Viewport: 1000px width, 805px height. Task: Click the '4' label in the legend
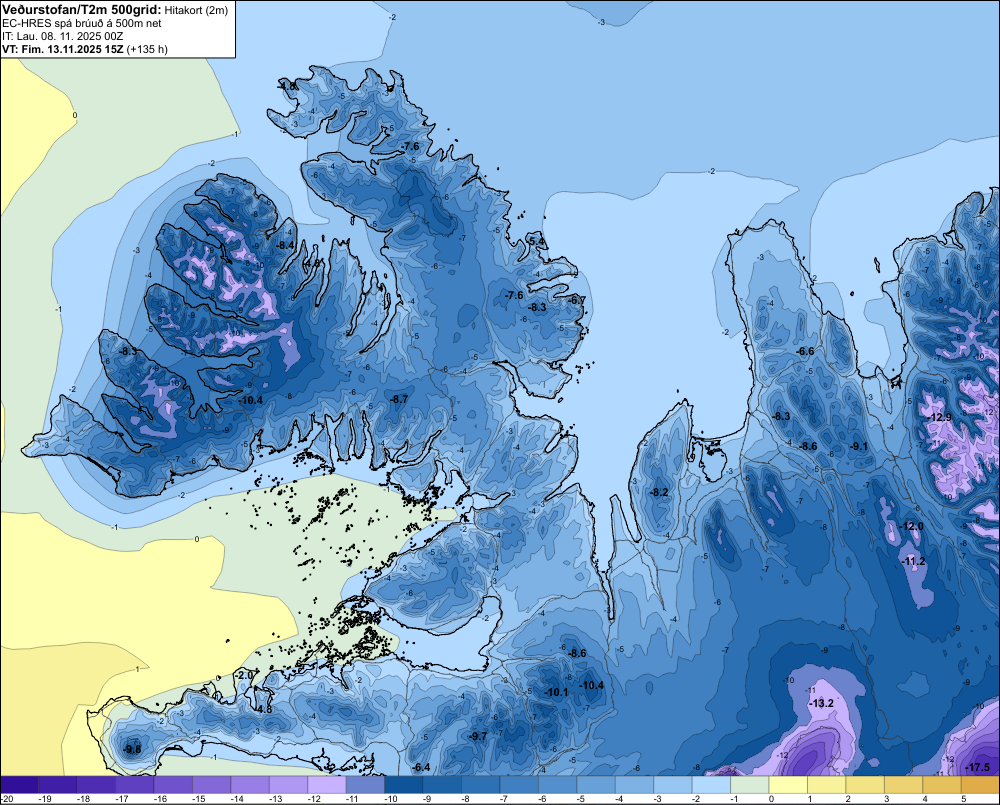pos(925,799)
